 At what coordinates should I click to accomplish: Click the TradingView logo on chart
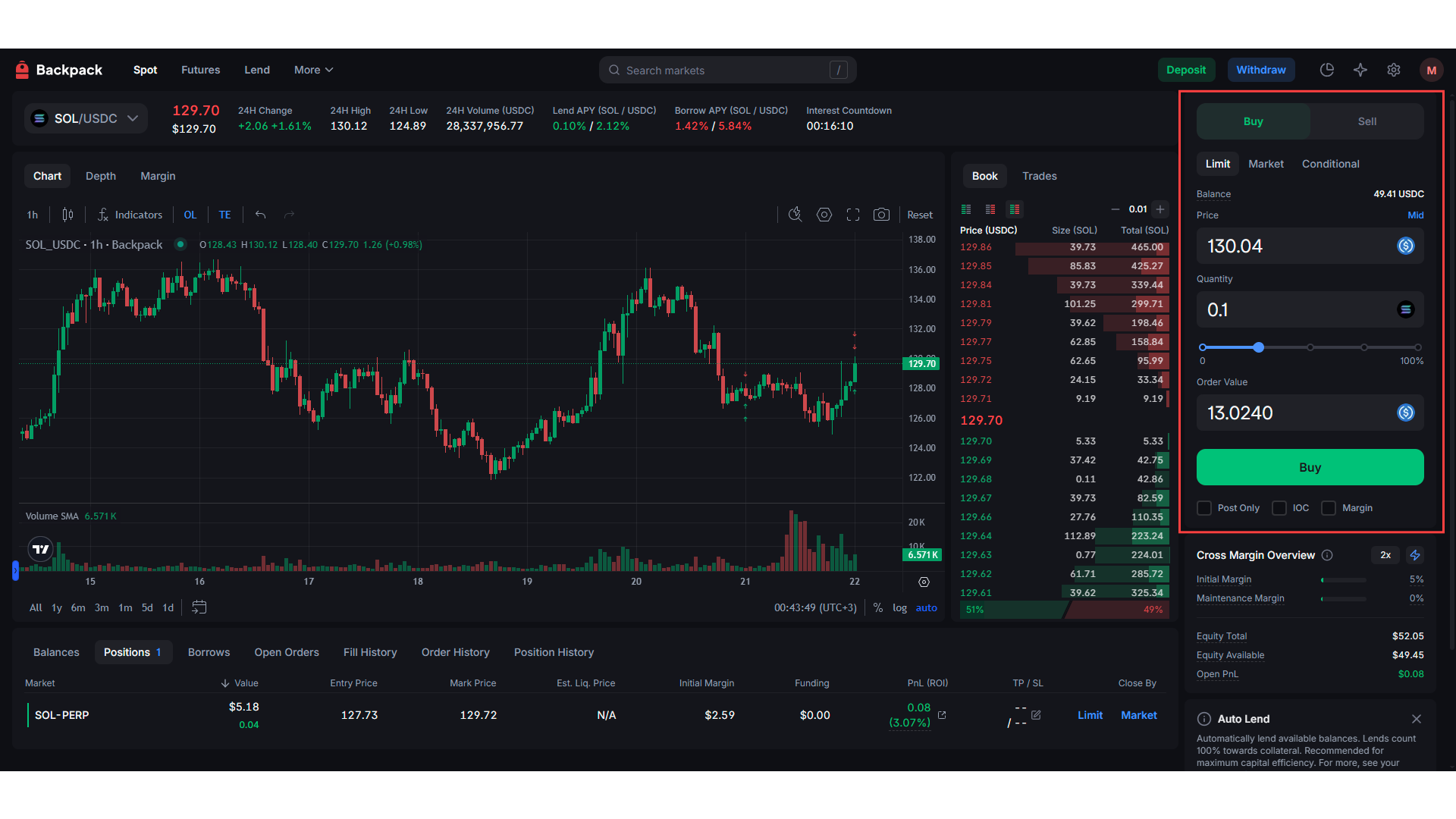pos(41,549)
